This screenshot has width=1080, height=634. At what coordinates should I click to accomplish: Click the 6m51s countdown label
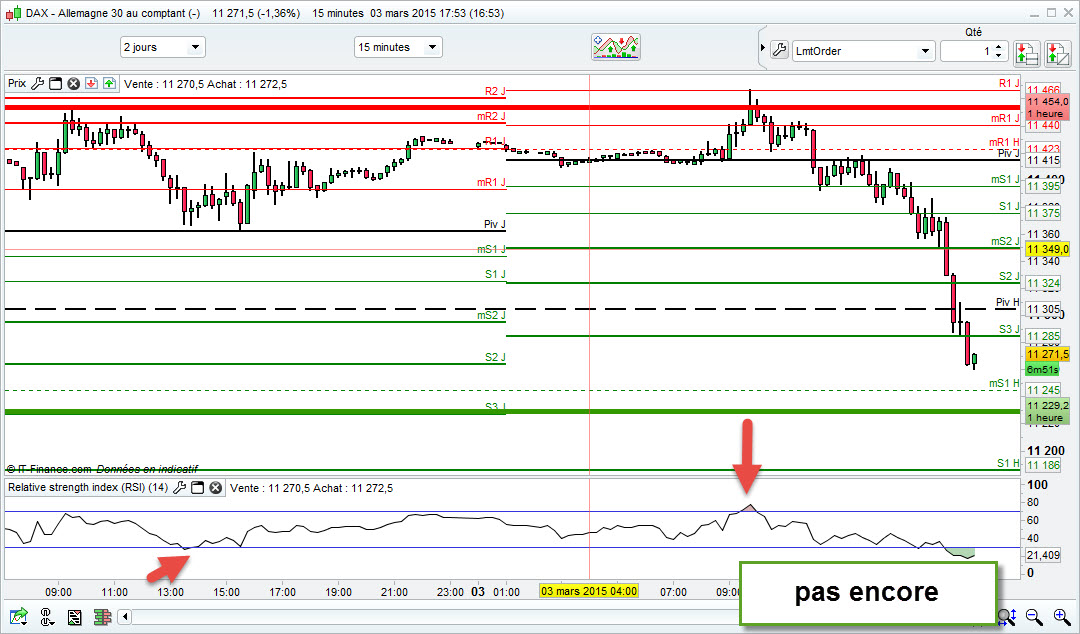[x=1043, y=370]
